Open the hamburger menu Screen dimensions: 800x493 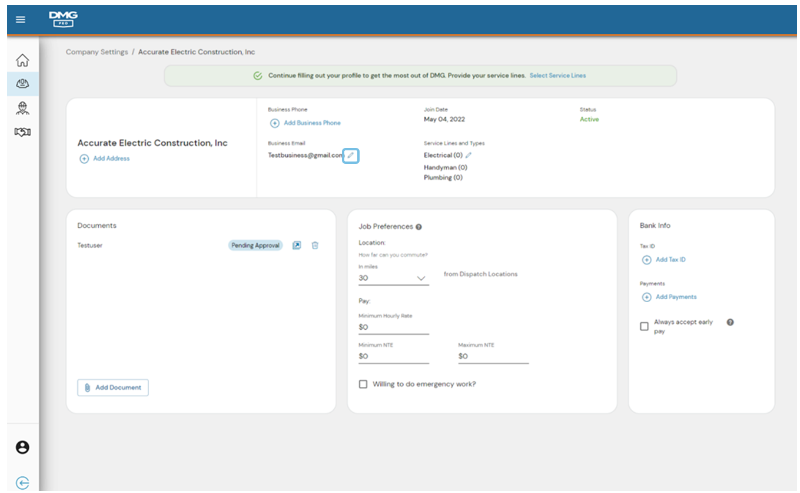(20, 19)
